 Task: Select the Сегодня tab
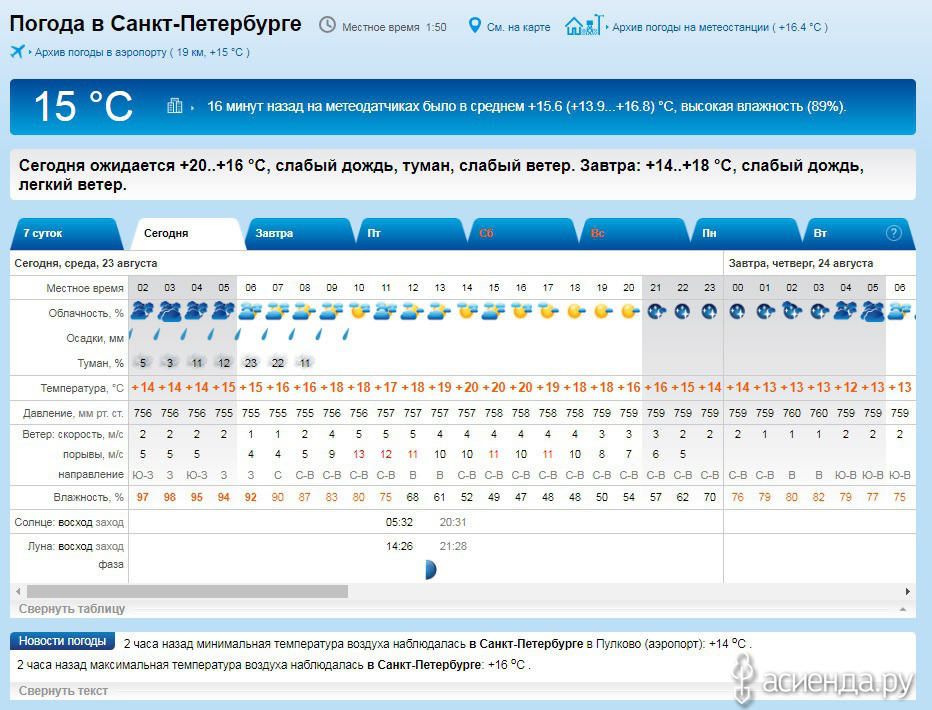[187, 233]
